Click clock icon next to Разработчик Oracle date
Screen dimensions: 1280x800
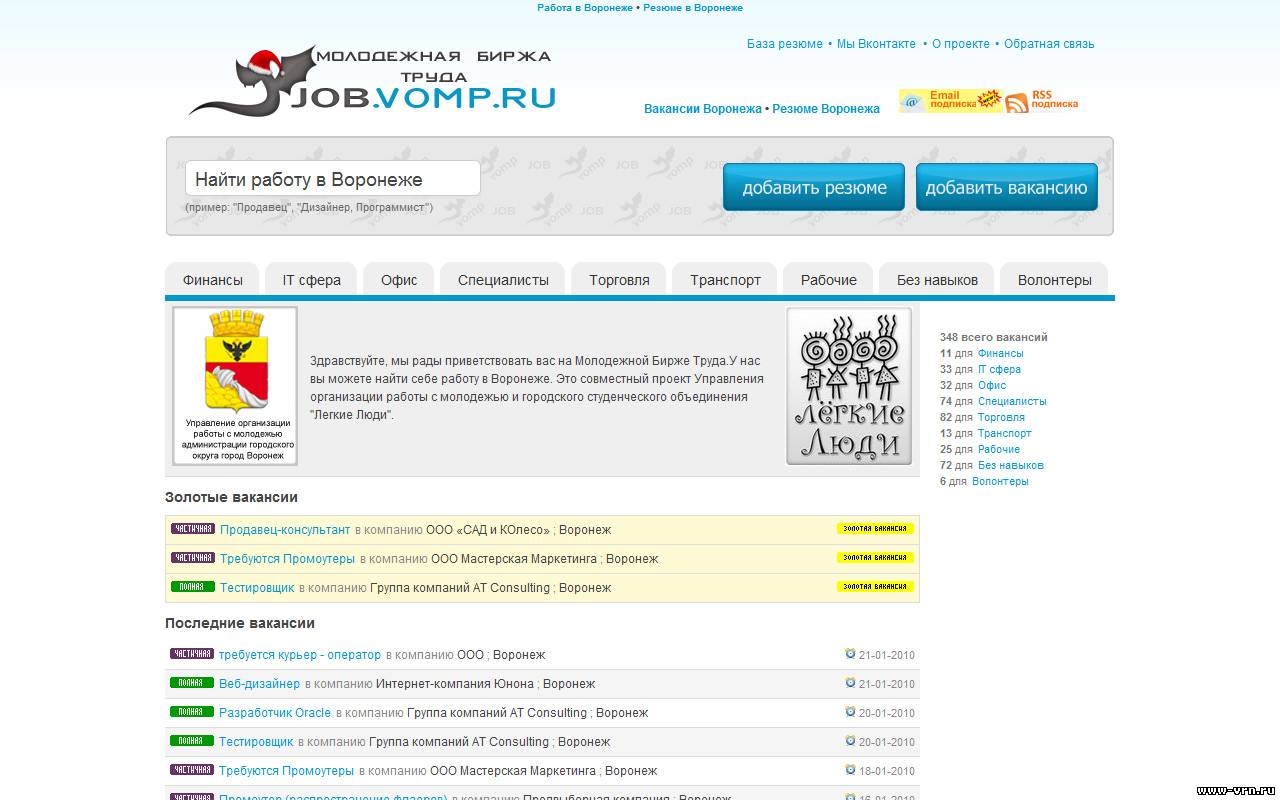850,712
